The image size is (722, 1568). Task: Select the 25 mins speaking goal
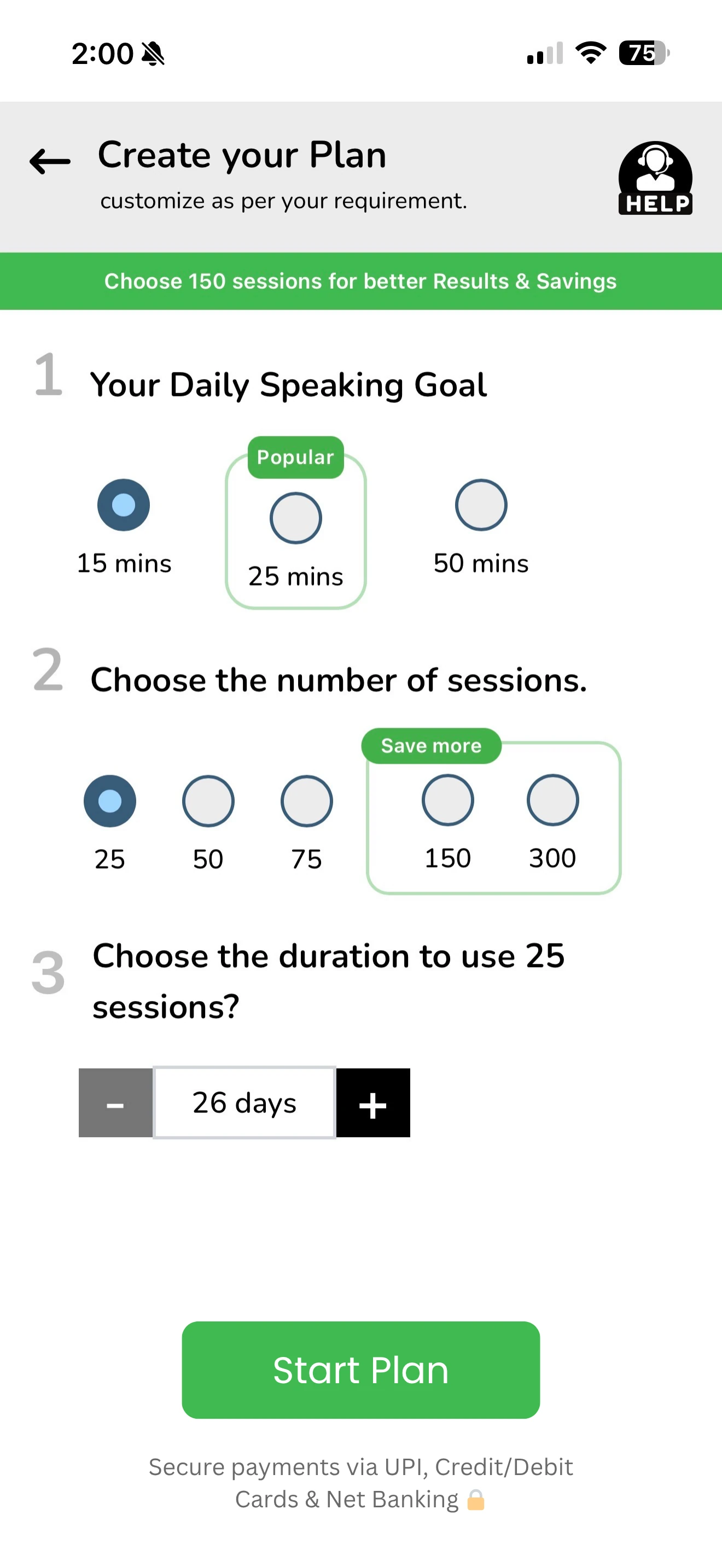(x=296, y=518)
